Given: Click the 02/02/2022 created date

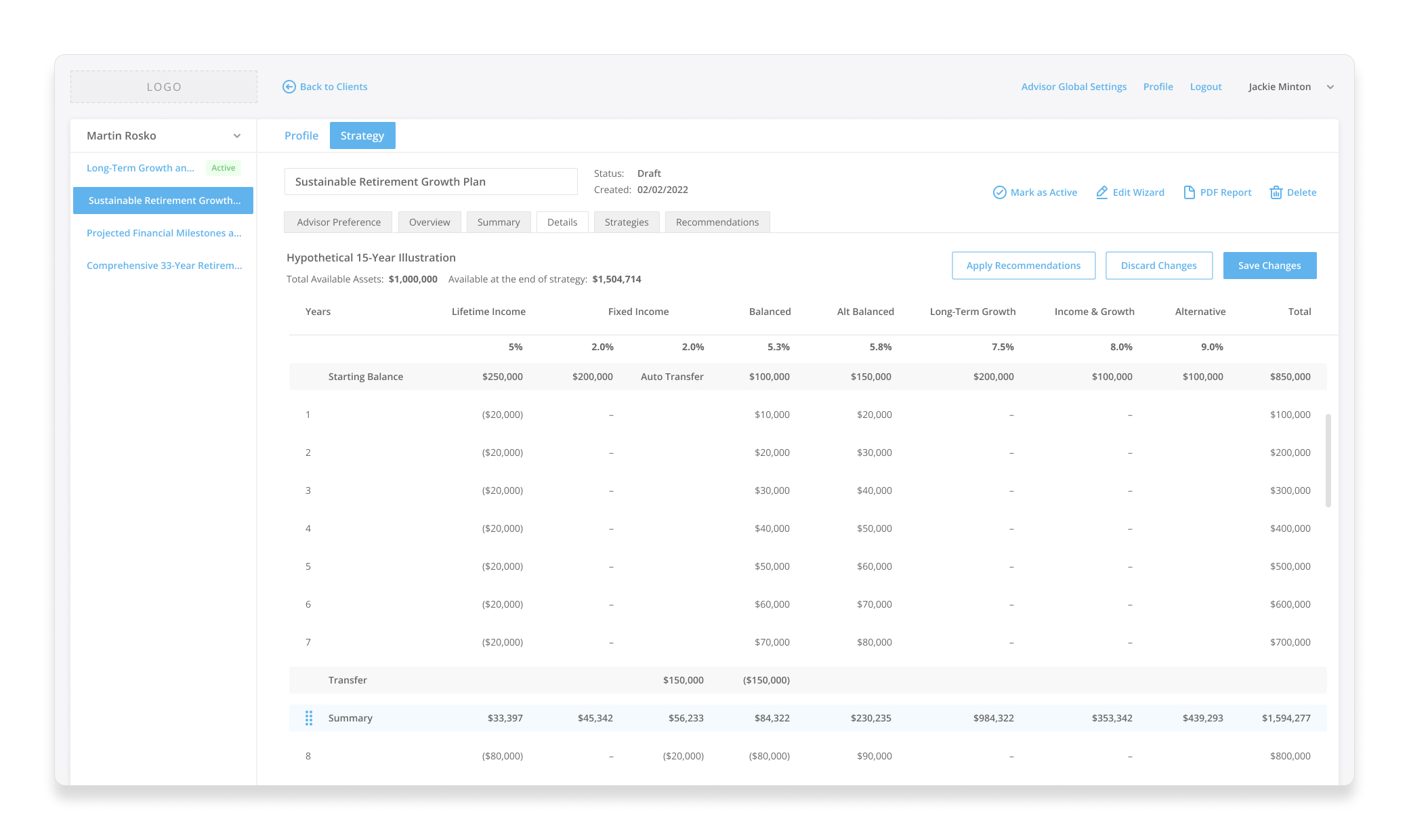Looking at the screenshot, I should (663, 190).
